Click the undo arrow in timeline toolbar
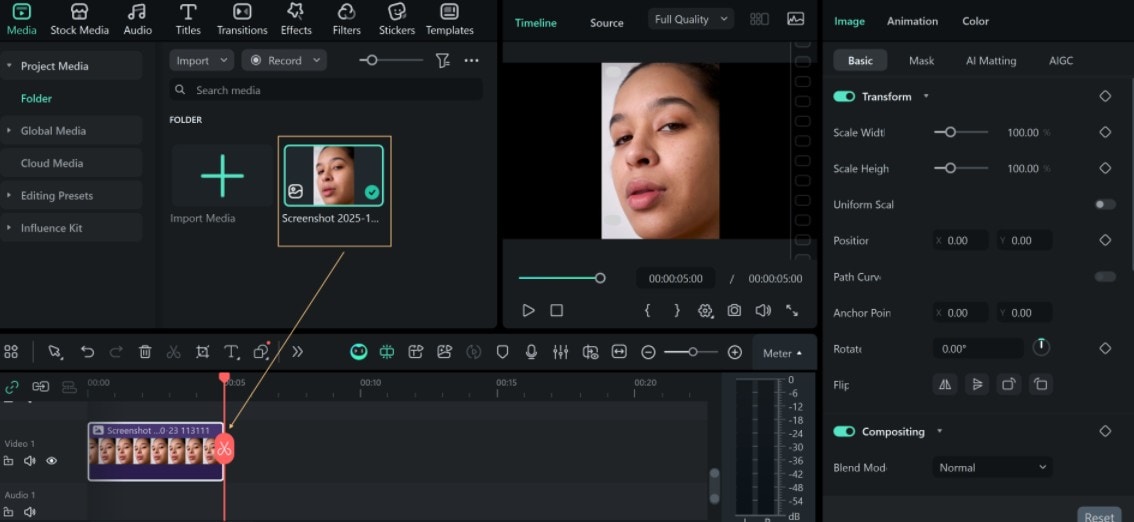The height and width of the screenshot is (522, 1134). coord(88,352)
